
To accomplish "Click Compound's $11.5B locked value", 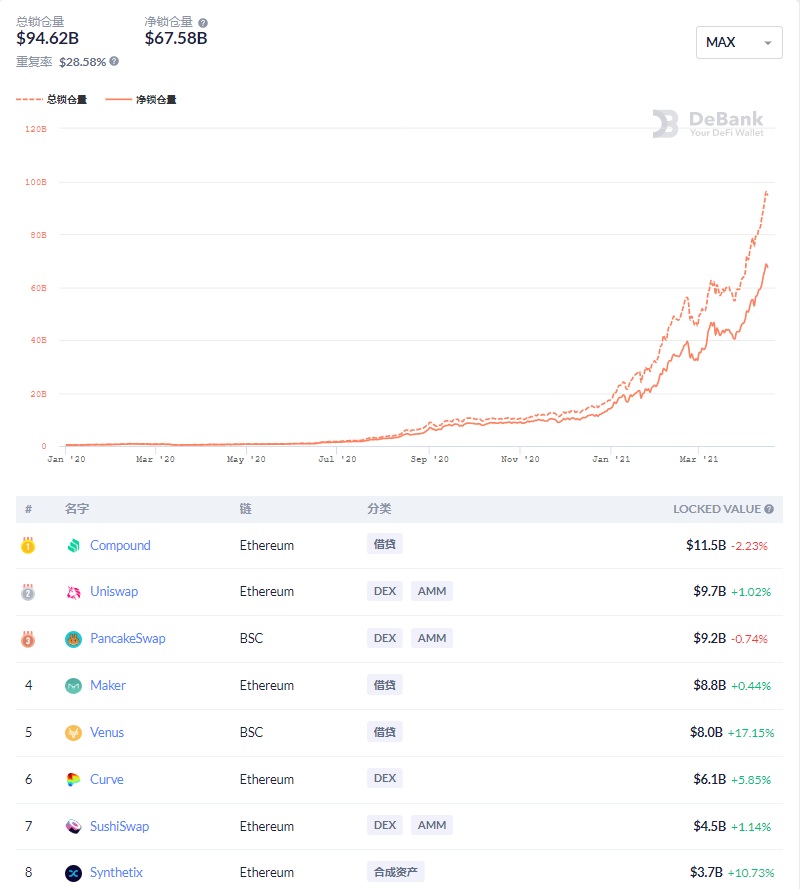I will (x=706, y=545).
